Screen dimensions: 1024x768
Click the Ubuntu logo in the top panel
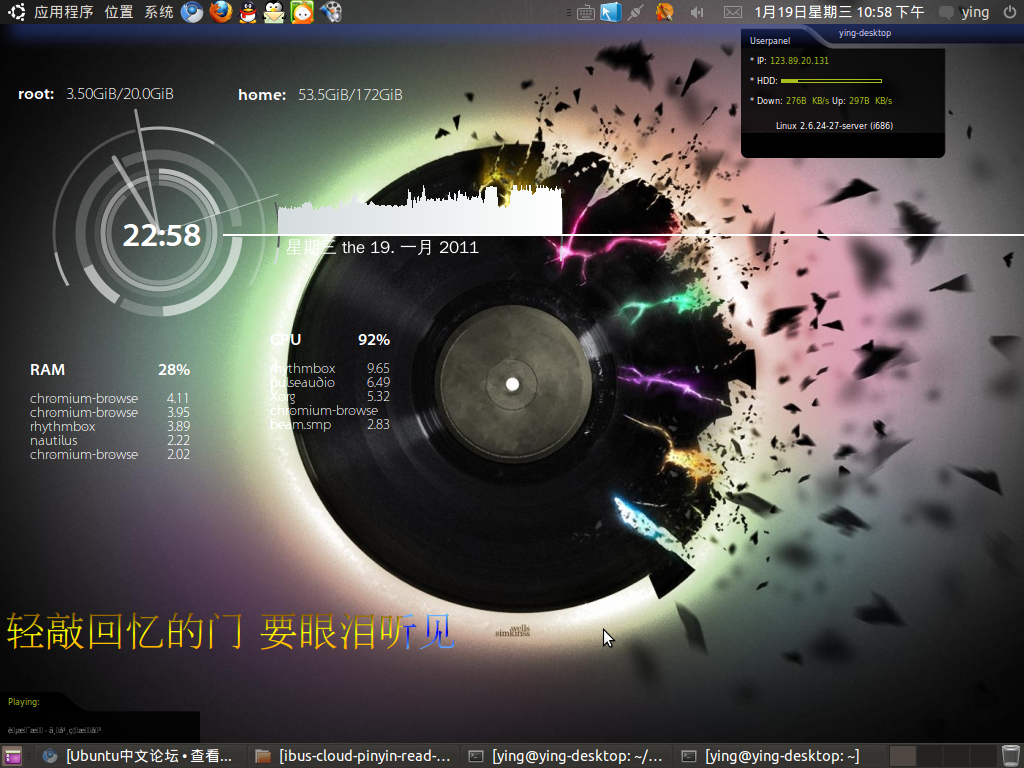(x=16, y=12)
